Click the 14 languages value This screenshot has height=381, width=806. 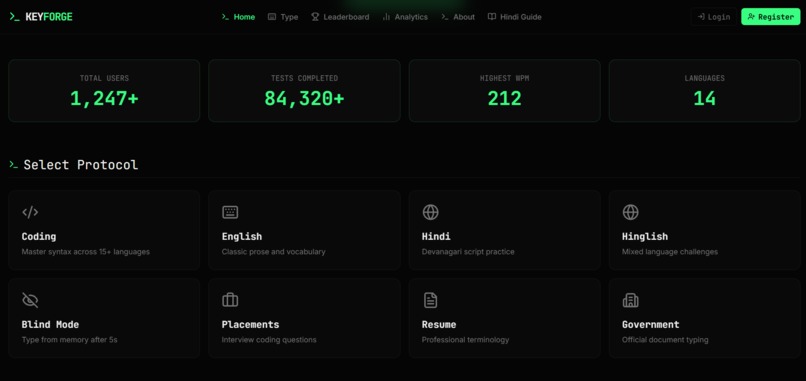click(x=704, y=99)
